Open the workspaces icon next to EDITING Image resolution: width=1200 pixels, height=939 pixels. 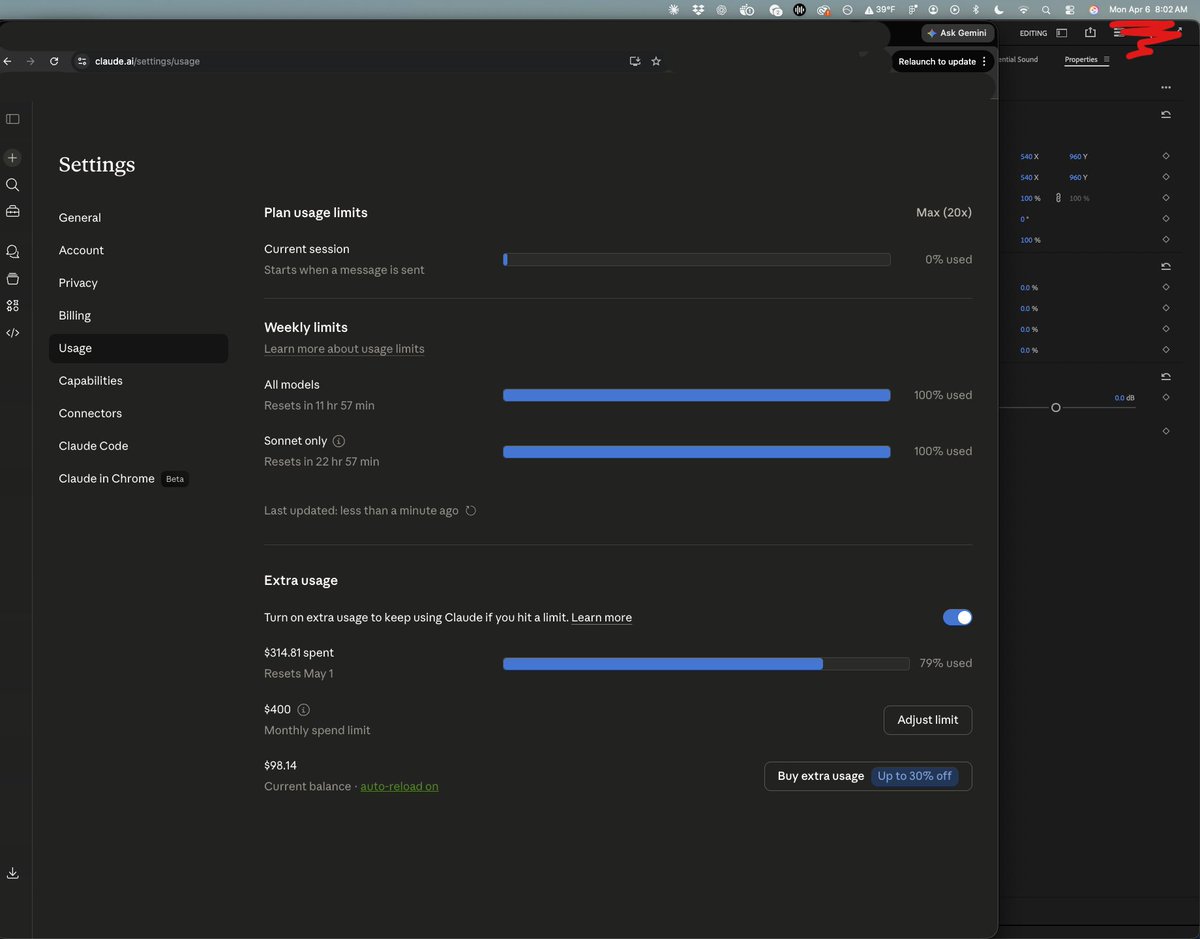[x=1062, y=33]
